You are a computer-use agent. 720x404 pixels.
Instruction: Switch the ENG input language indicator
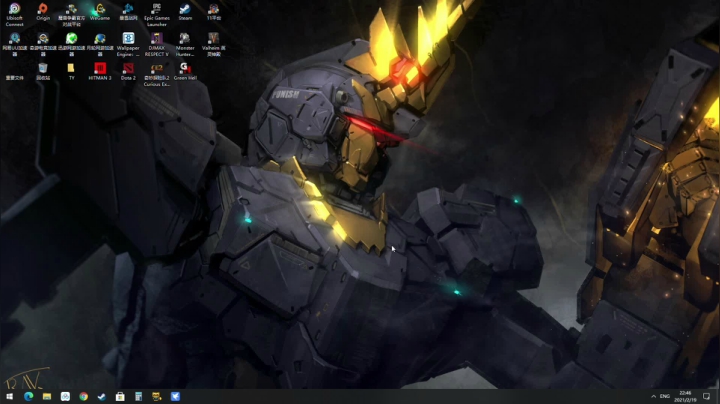(x=665, y=396)
